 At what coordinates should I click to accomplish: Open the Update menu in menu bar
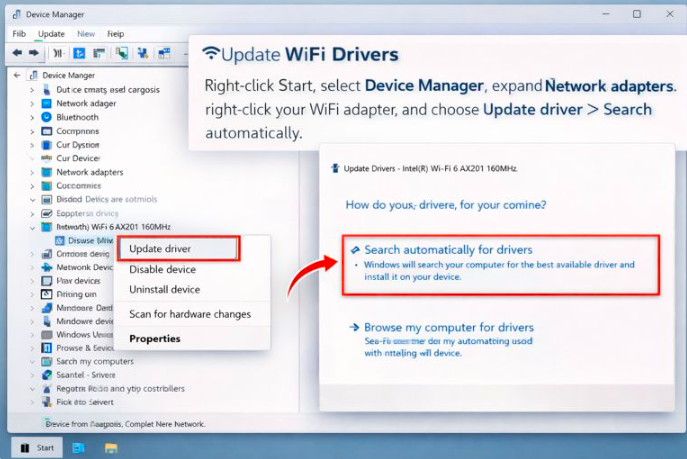coord(51,34)
